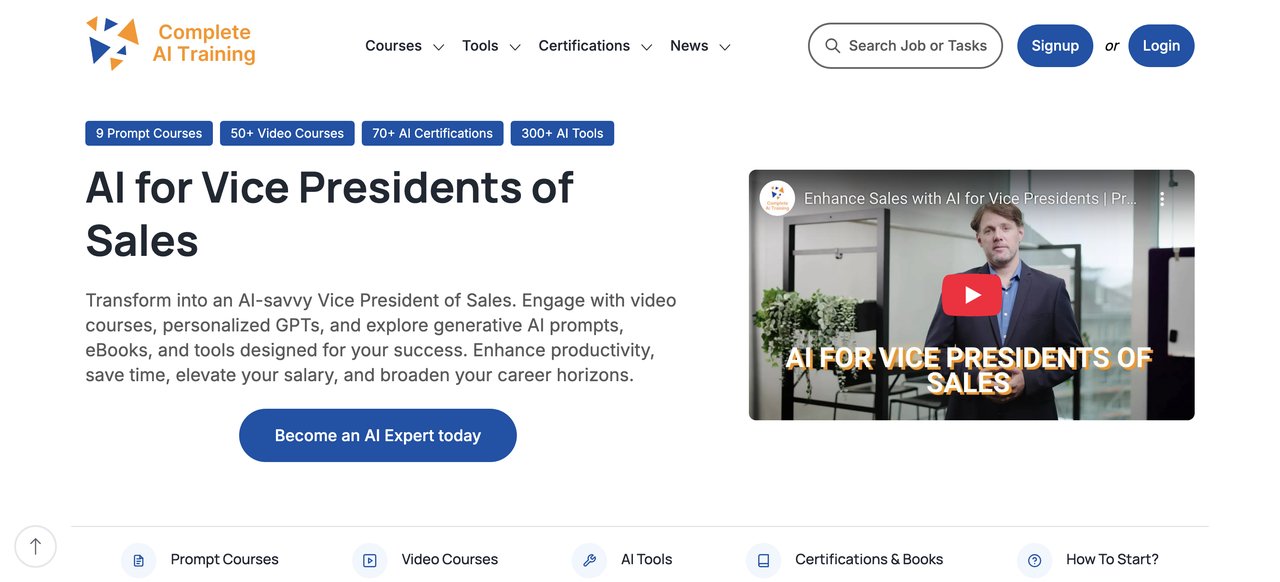1280x582 pixels.
Task: Expand the Courses dropdown chevron
Action: pyautogui.click(x=438, y=47)
